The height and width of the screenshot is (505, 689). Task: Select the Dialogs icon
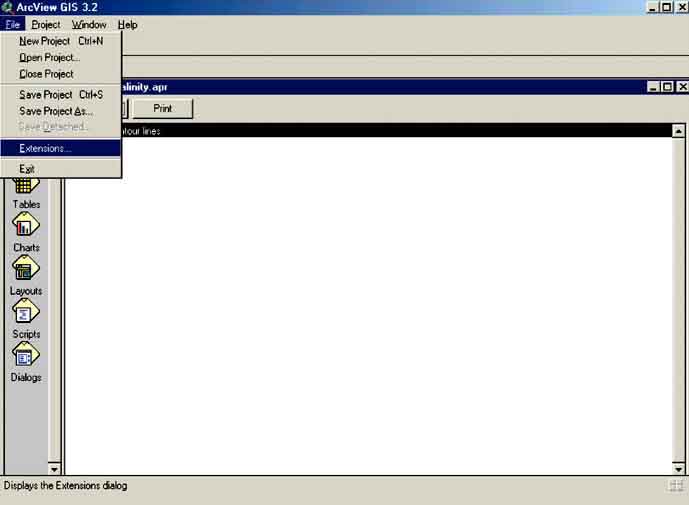[x=26, y=355]
